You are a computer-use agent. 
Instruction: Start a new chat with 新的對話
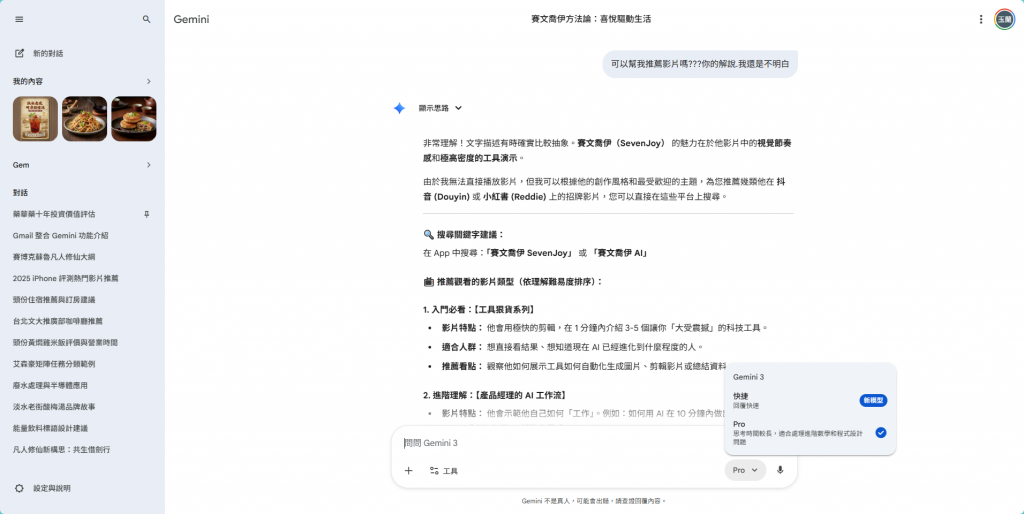39,54
